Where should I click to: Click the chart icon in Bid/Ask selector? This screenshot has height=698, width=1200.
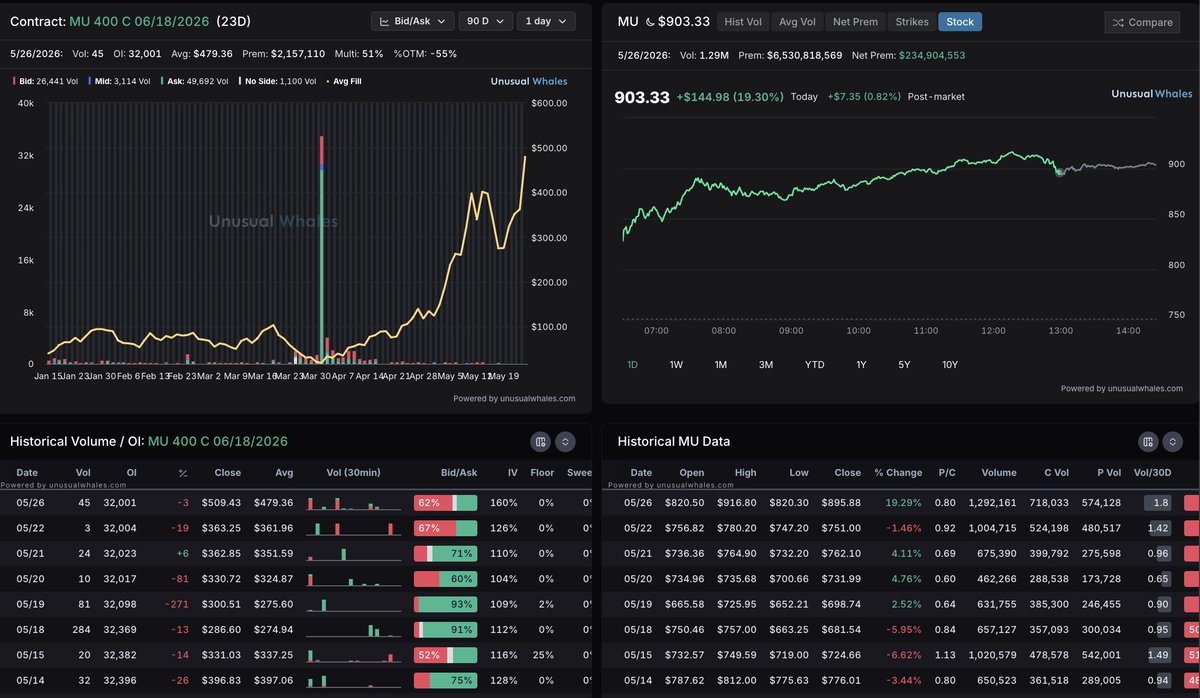pyautogui.click(x=385, y=21)
